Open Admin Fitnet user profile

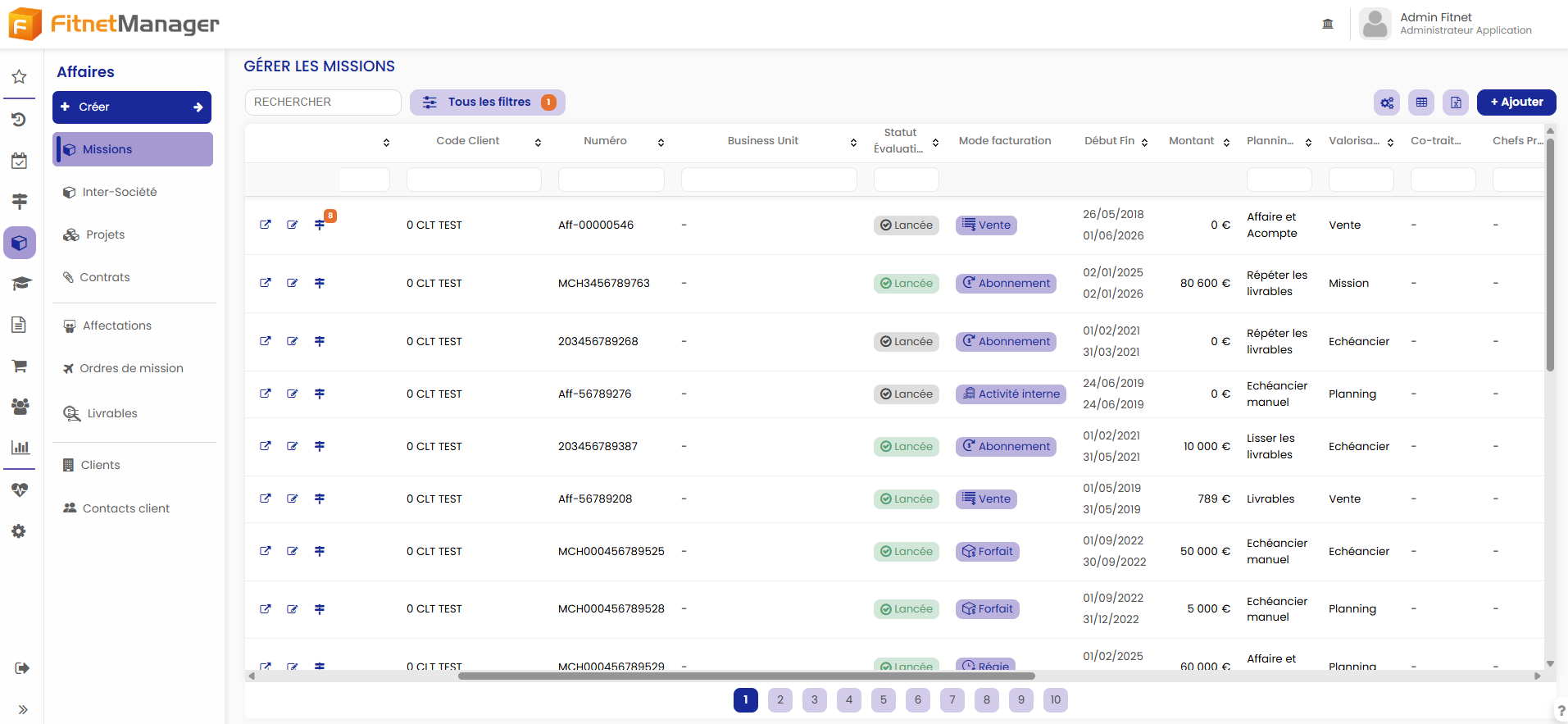(x=1447, y=24)
